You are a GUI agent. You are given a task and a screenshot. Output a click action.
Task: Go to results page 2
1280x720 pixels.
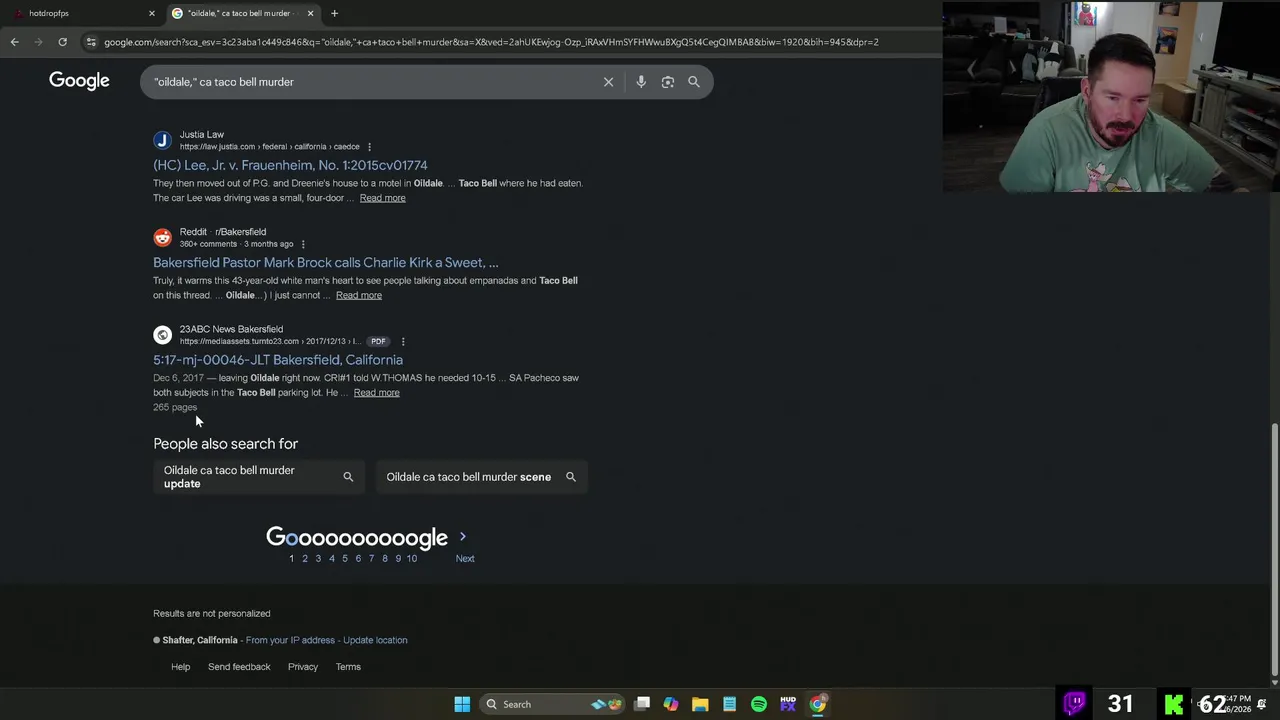(305, 558)
